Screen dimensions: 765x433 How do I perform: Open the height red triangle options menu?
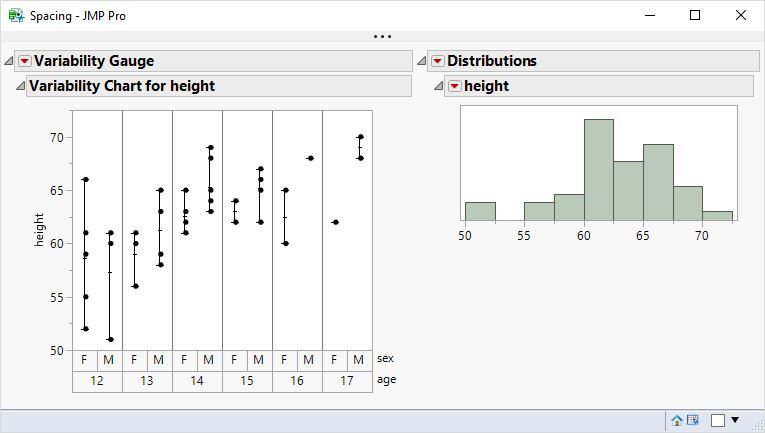[455, 87]
